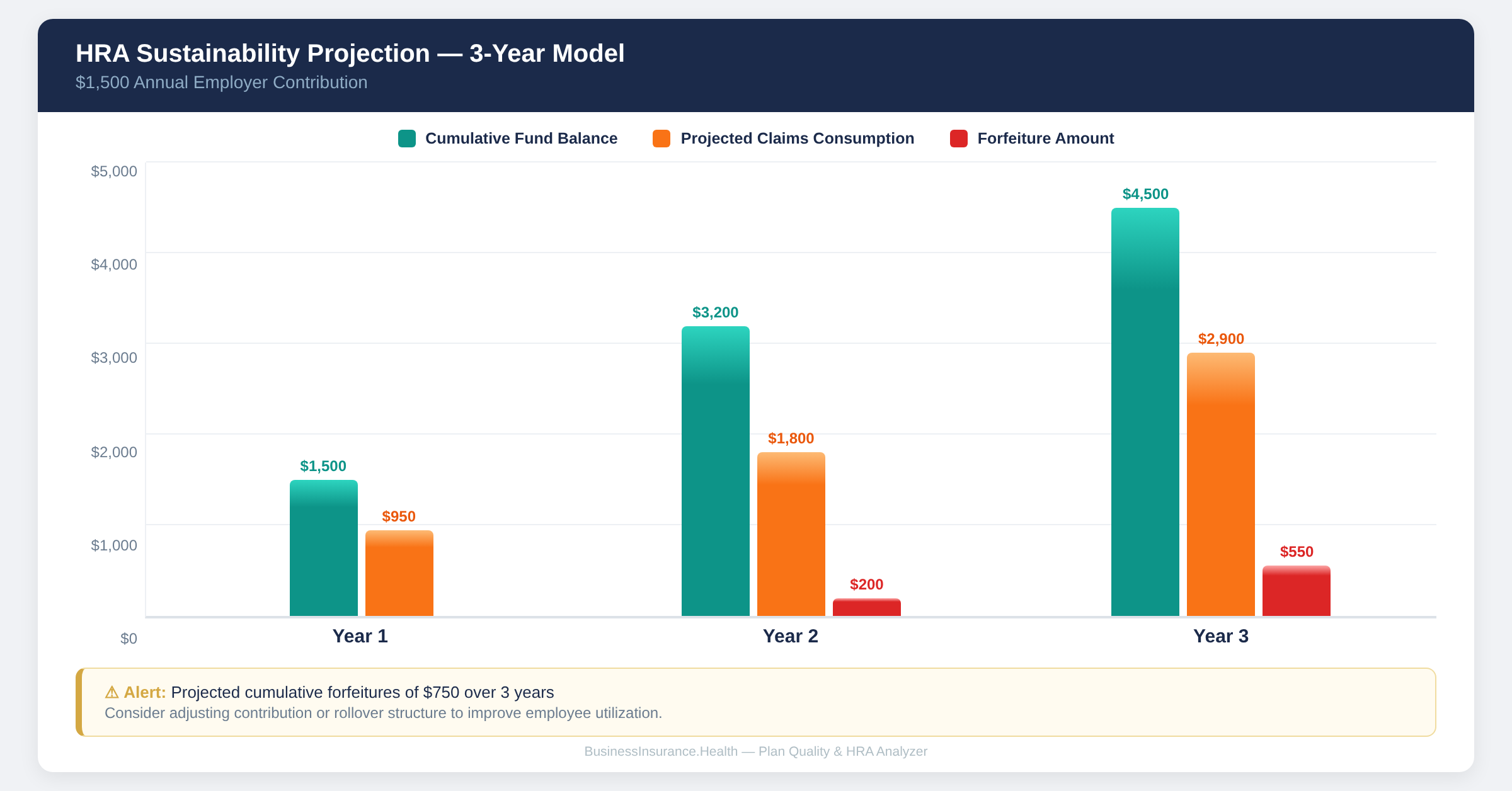
Task: Click the teal Cumulative Fund Balance legend swatch
Action: pos(407,139)
